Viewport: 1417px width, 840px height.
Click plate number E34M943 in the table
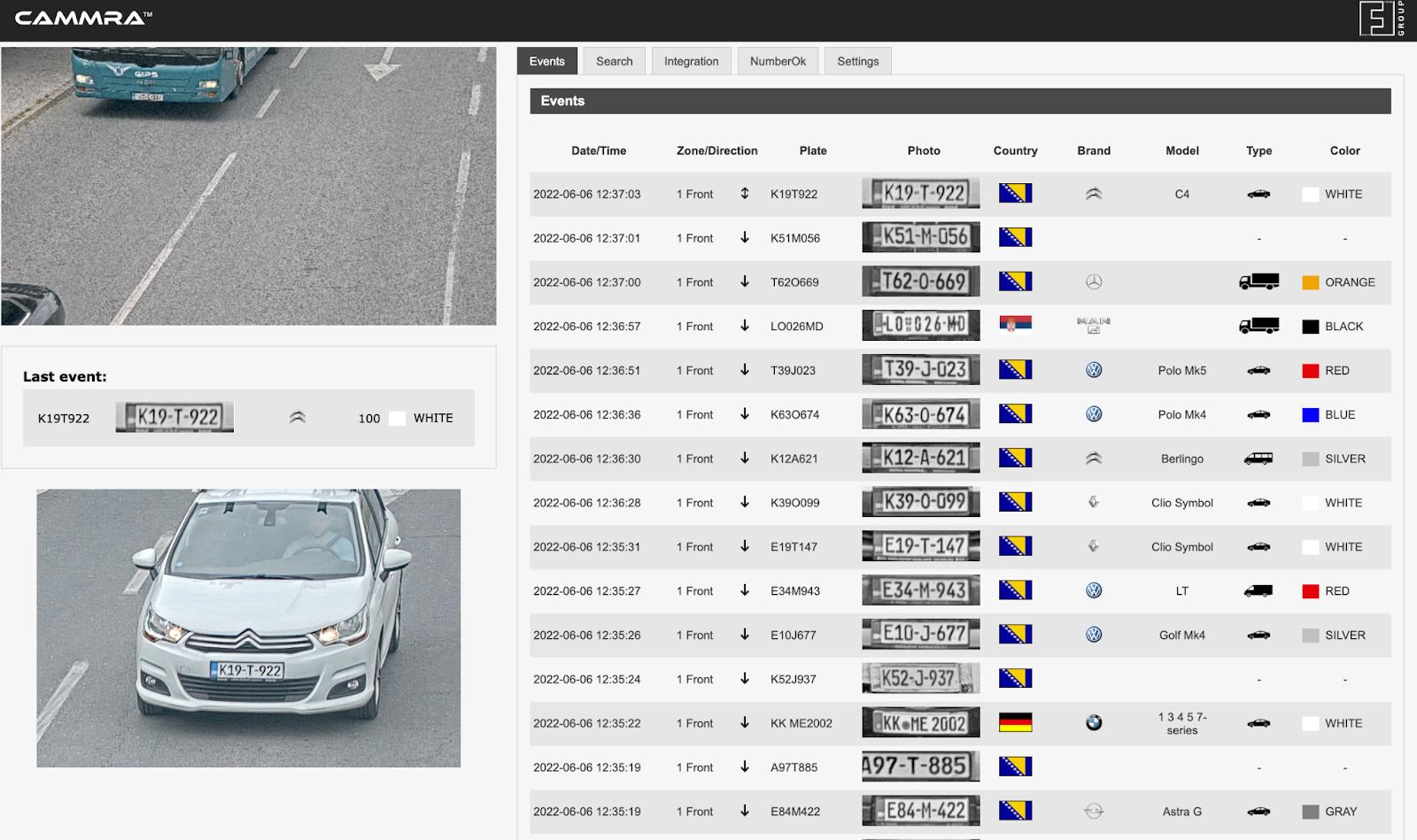[x=794, y=591]
